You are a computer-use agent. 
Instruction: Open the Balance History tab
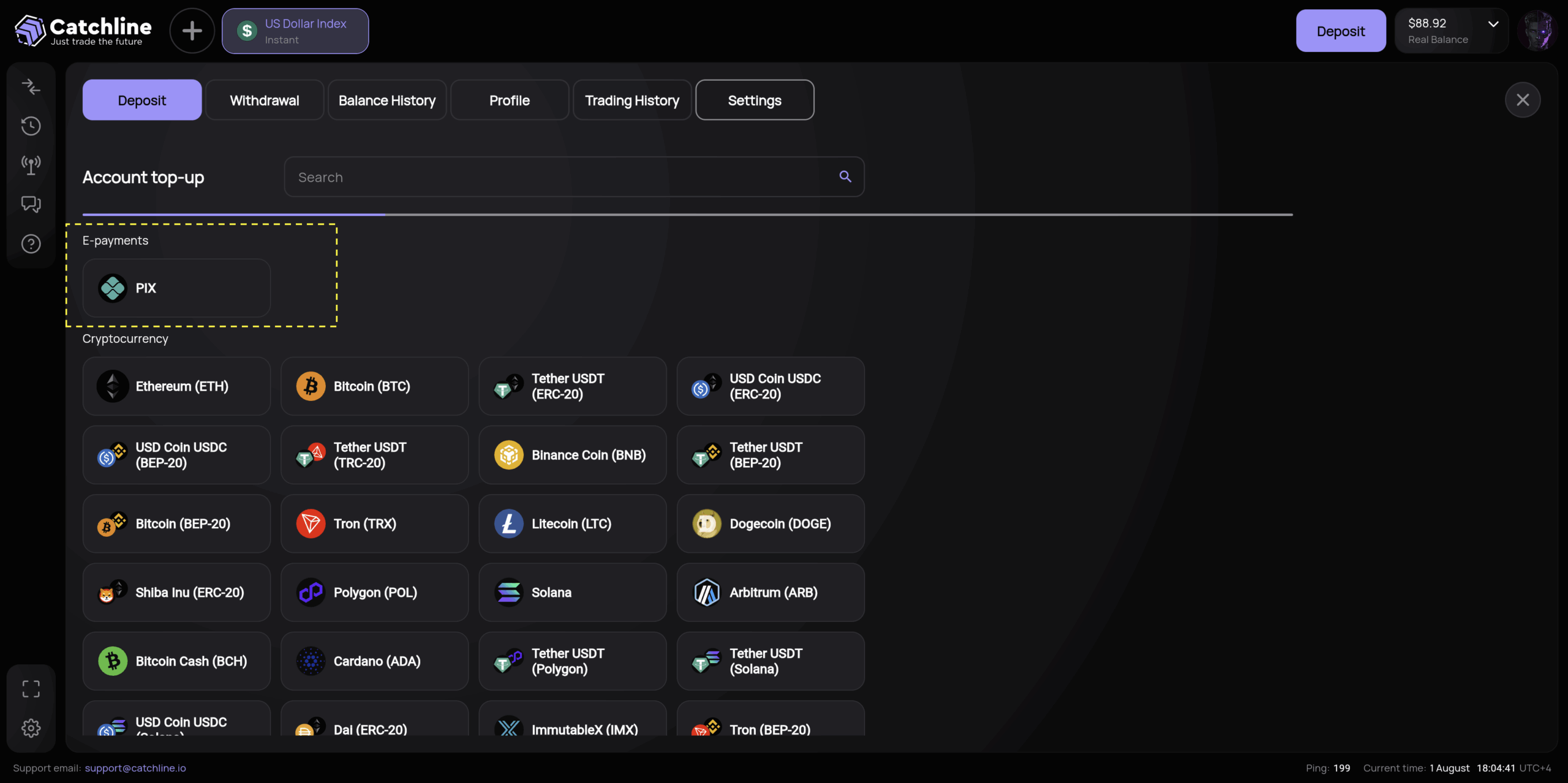click(387, 100)
